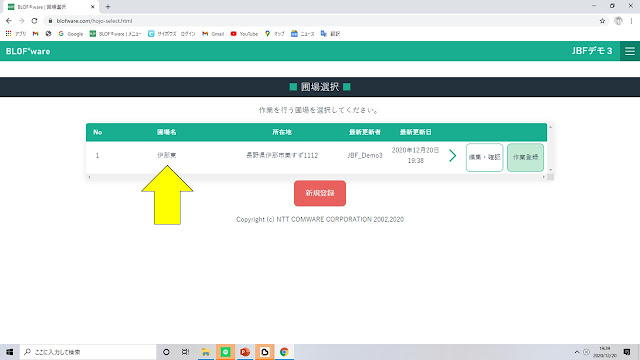Open a new browser tab with plus
This screenshot has width=640, height=360.
point(108,7)
